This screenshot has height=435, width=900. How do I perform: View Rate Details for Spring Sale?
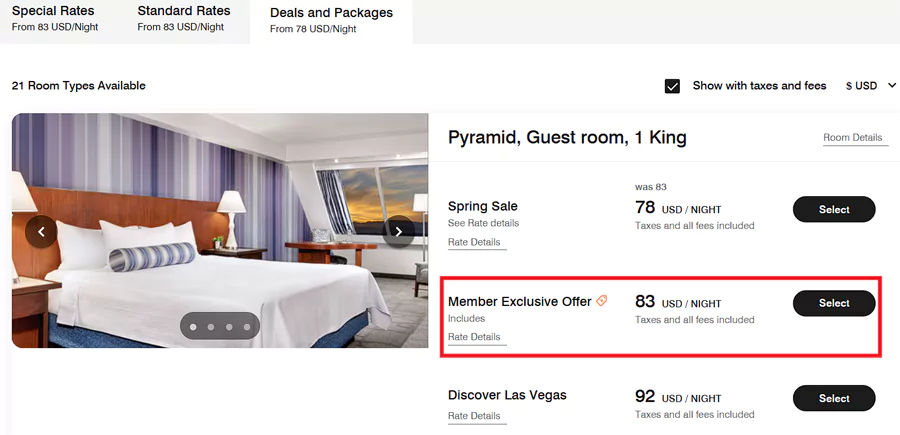coord(474,242)
